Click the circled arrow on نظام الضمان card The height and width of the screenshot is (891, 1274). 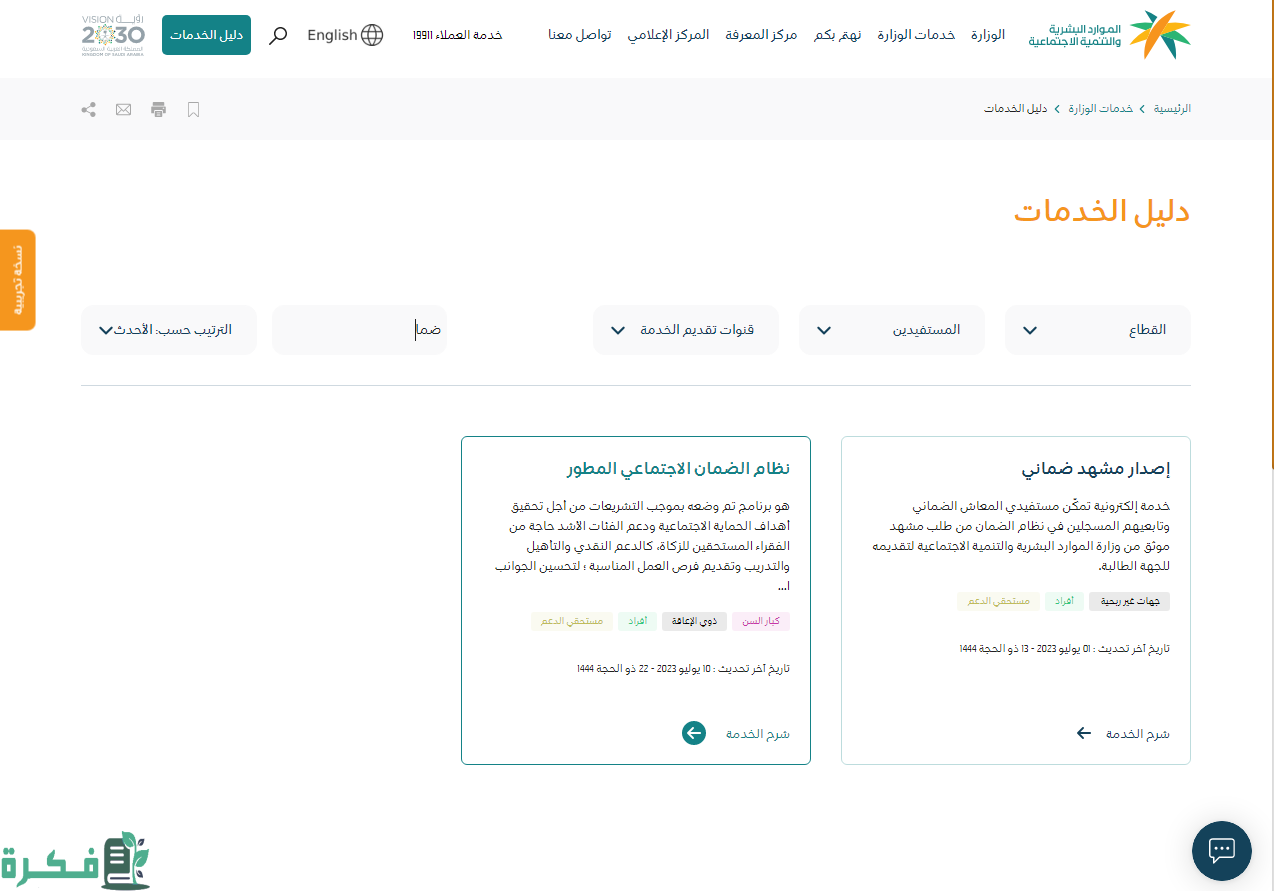(x=694, y=733)
